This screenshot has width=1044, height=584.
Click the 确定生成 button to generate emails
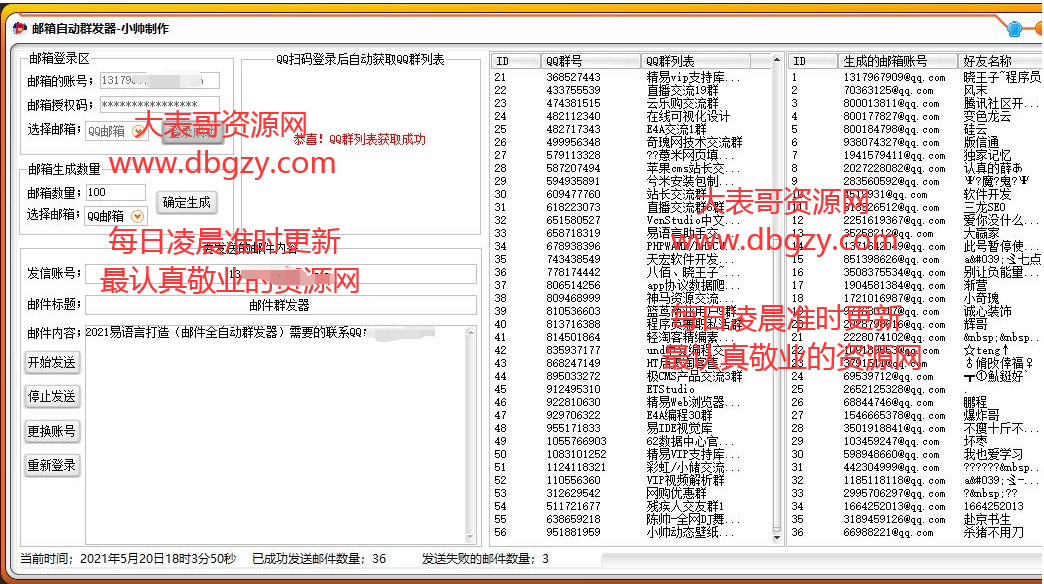(x=187, y=201)
